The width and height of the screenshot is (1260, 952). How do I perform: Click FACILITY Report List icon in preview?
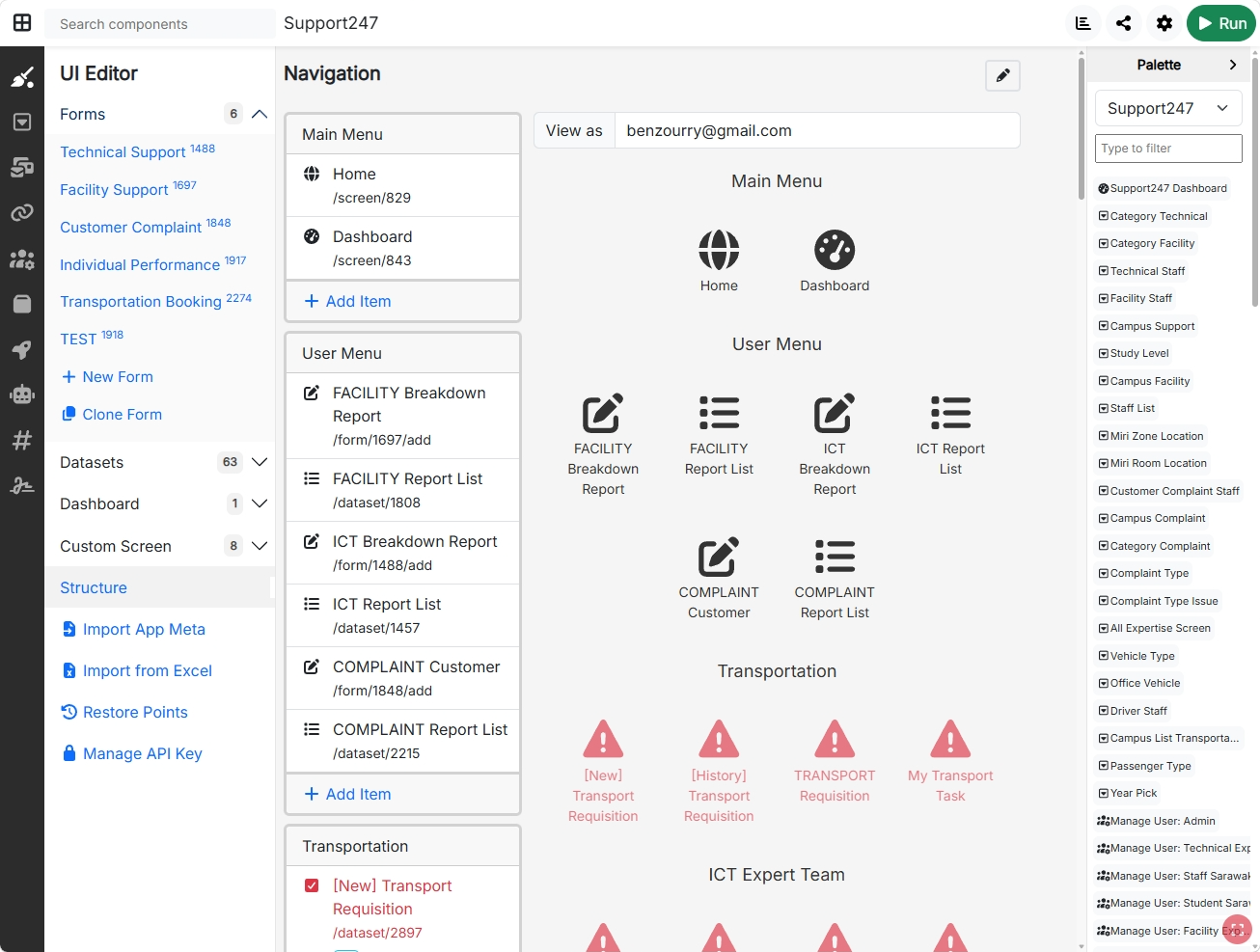coord(719,413)
